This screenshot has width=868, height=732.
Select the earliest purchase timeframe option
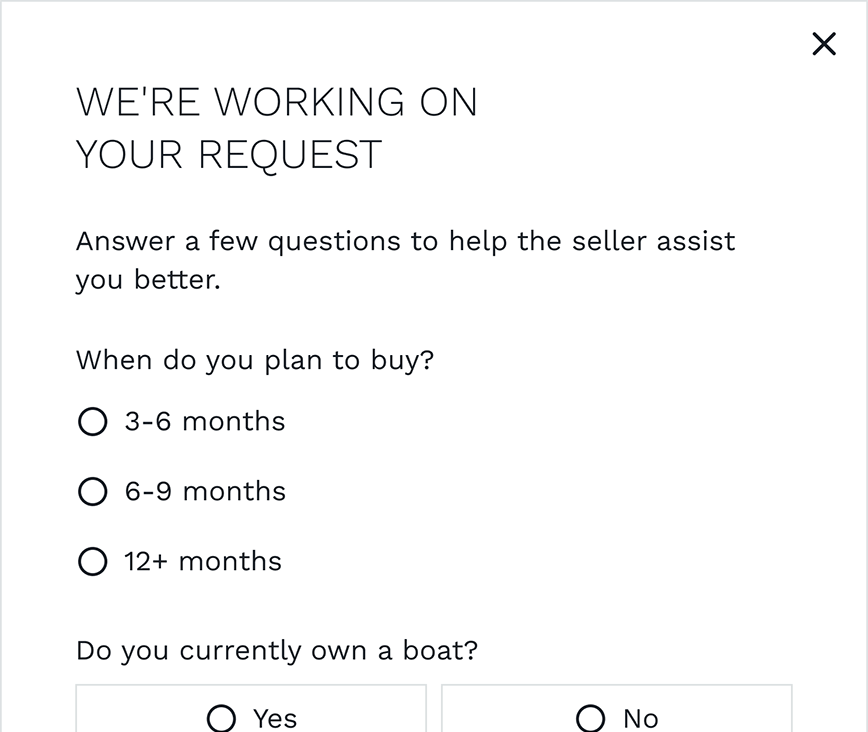(92, 421)
